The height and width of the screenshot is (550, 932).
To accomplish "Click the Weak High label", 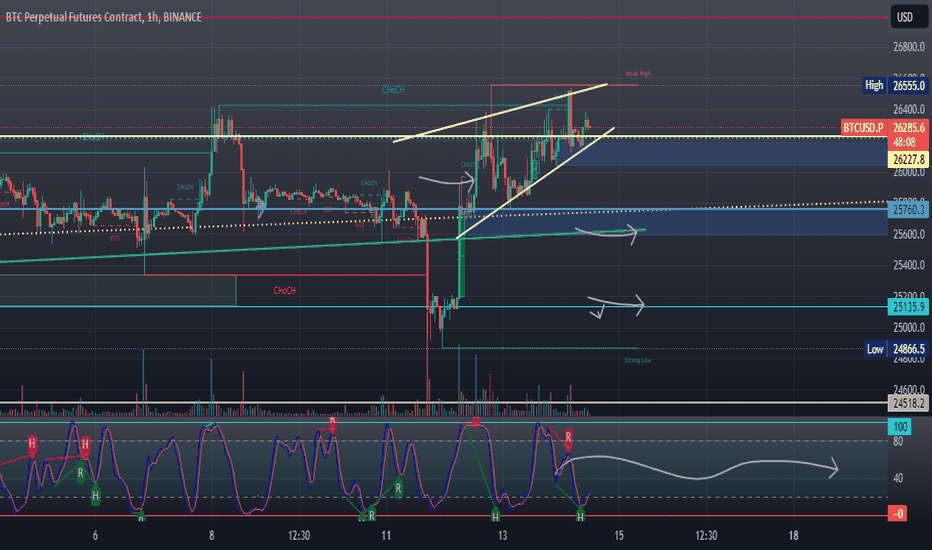I will (638, 74).
